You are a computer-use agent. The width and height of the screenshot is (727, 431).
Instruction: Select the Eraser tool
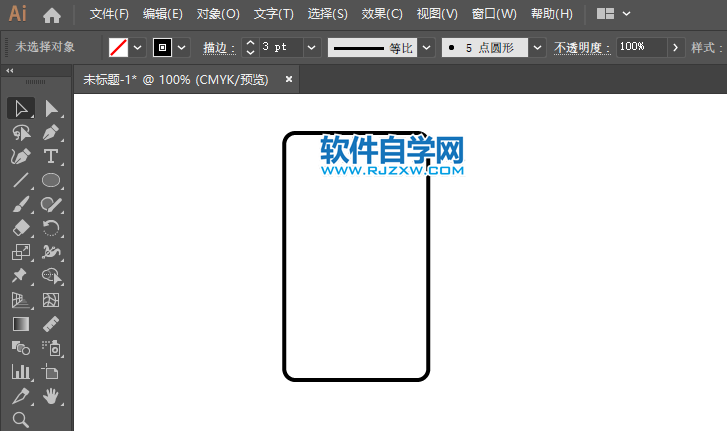tap(21, 228)
